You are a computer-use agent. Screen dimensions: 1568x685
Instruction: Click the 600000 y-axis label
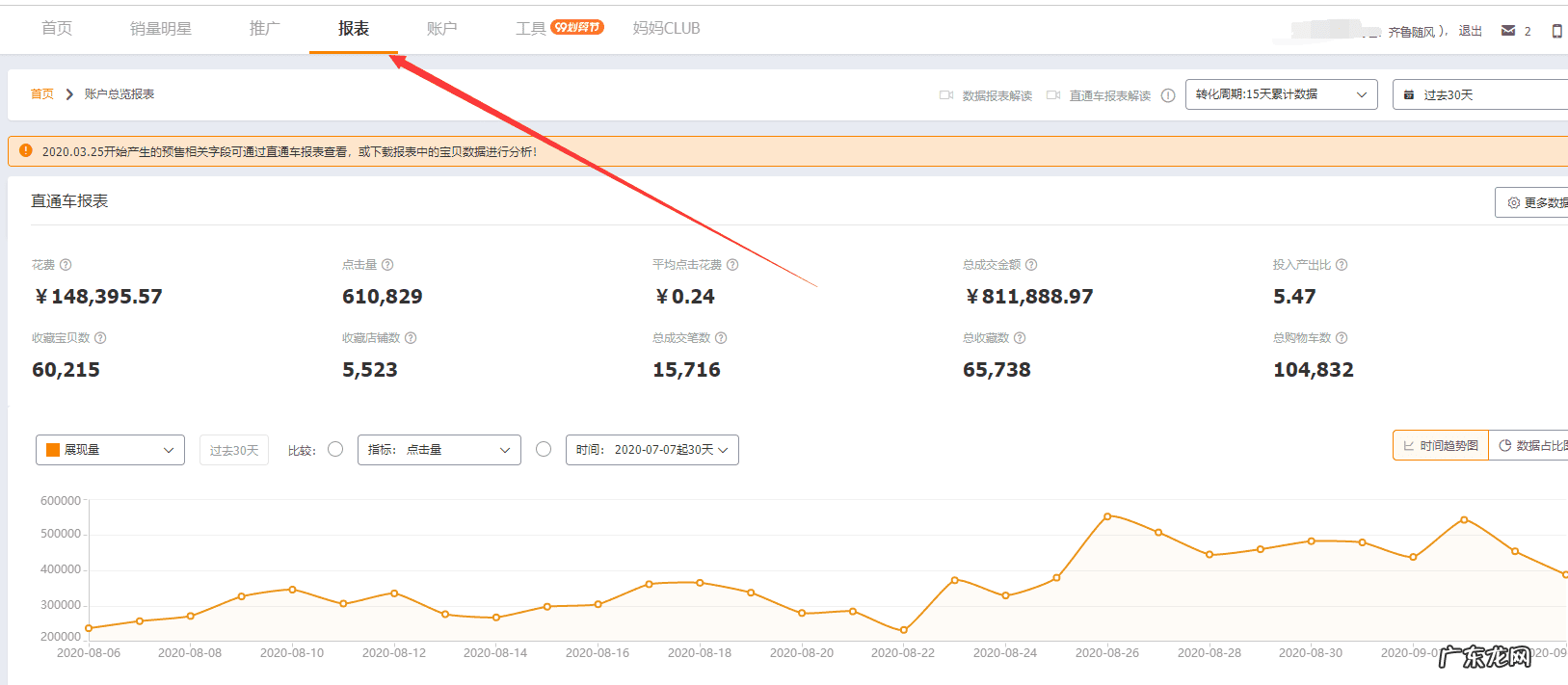[x=61, y=501]
